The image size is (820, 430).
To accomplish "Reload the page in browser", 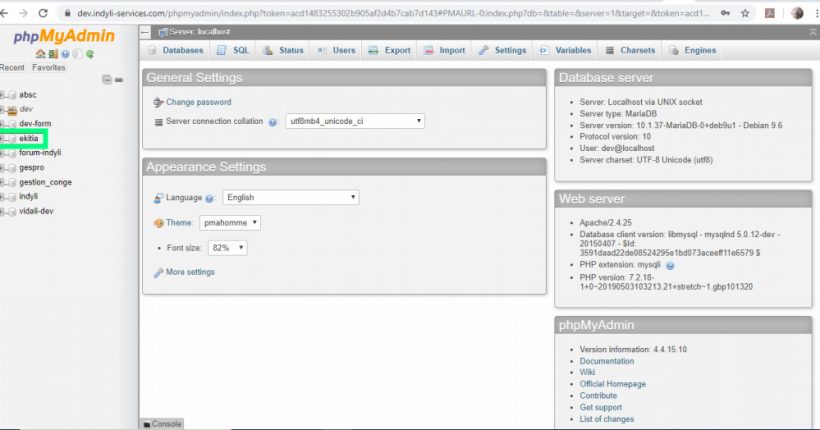I will tap(43, 13).
